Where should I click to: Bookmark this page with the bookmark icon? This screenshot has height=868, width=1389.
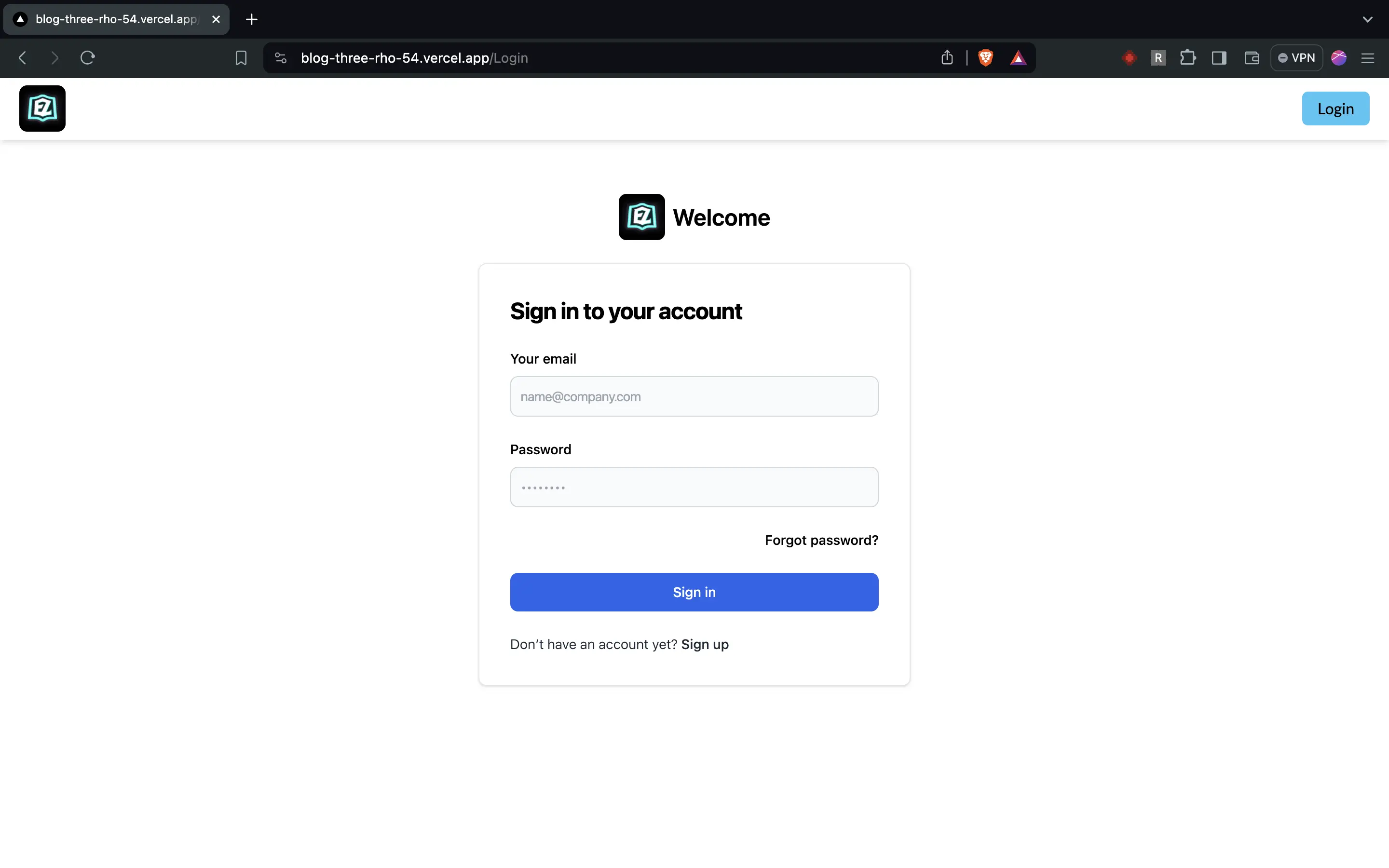[241, 58]
